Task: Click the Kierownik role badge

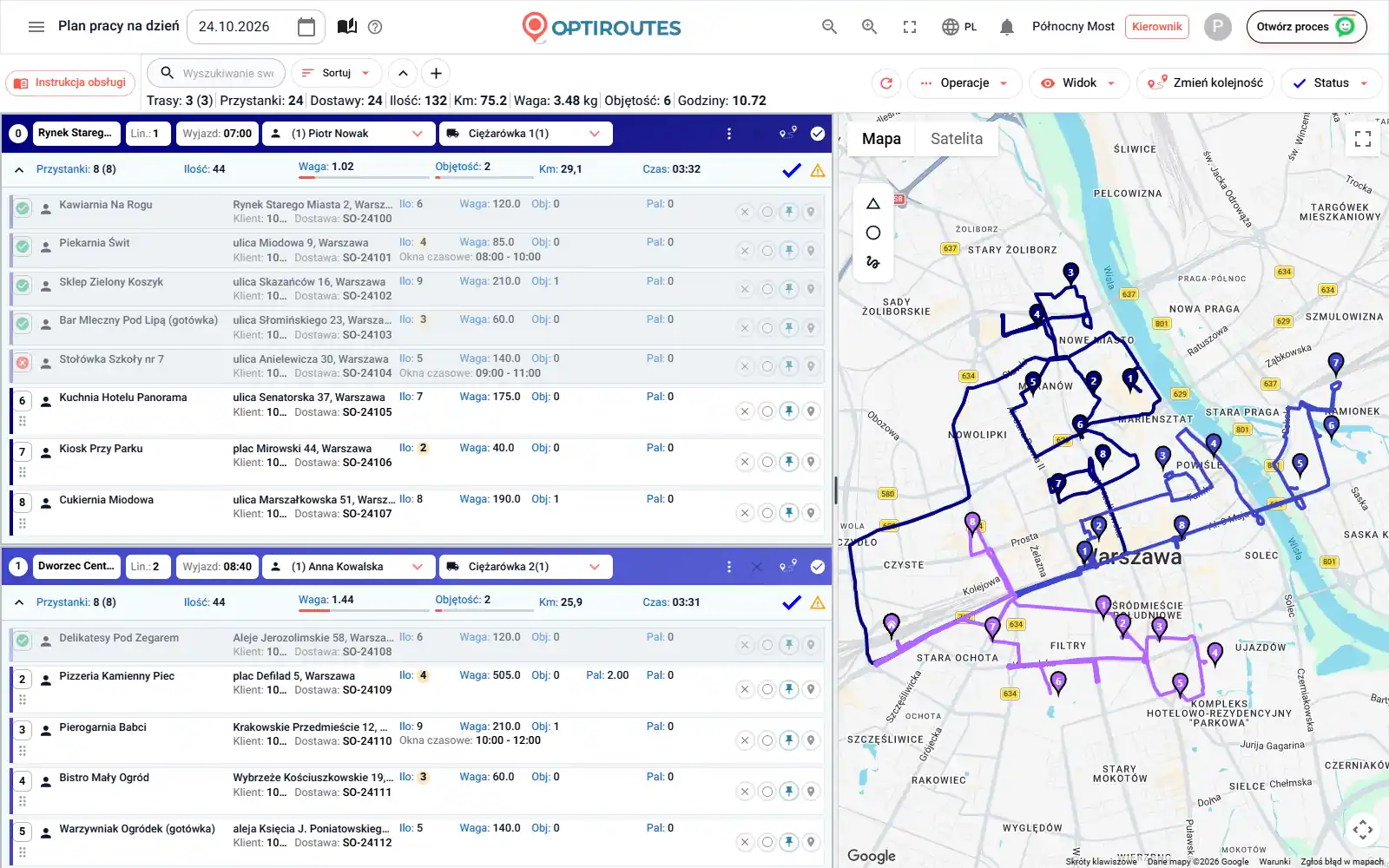Action: click(x=1157, y=27)
